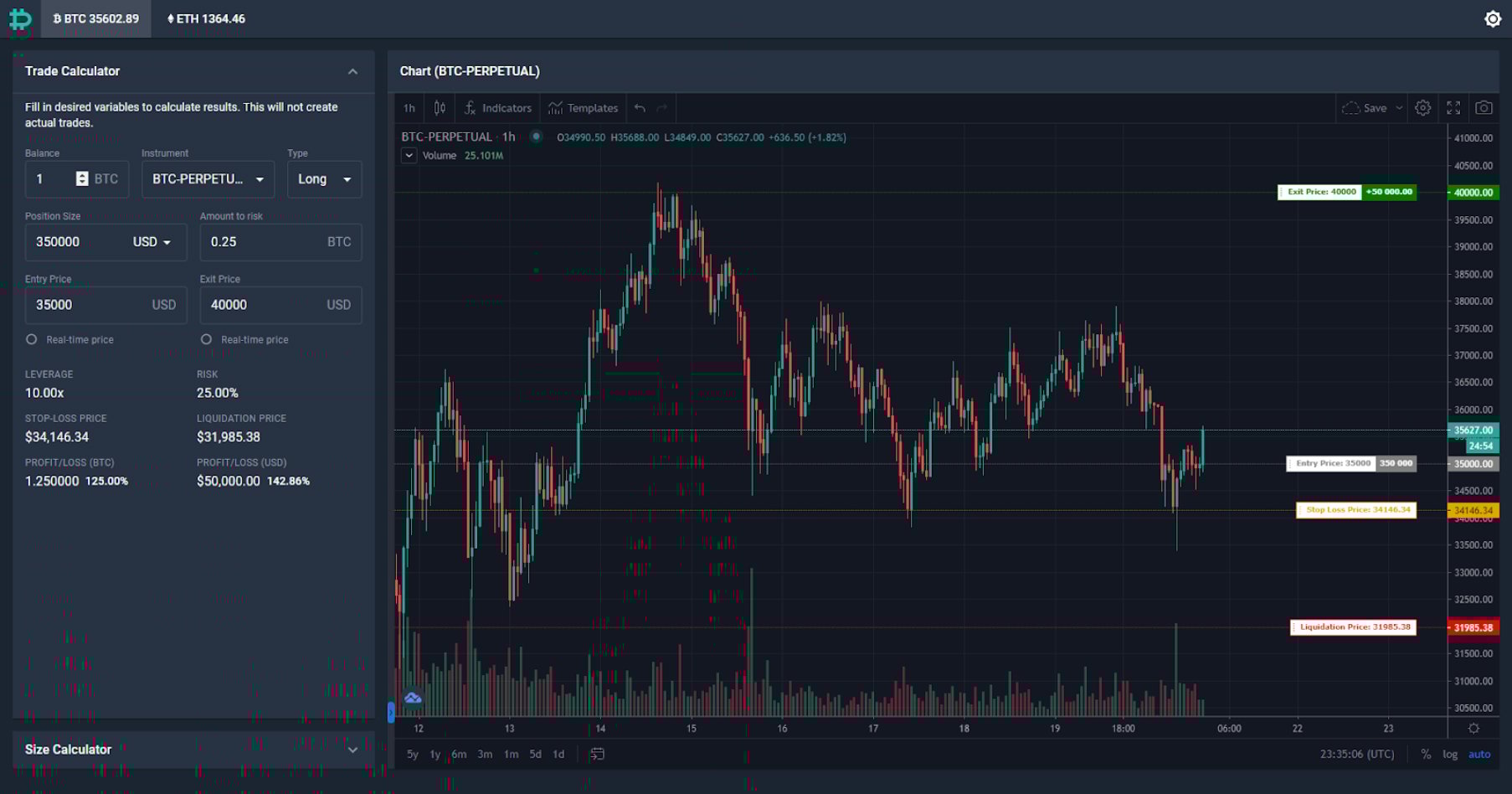This screenshot has width=1512, height=794.
Task: Enable Real-time price for Entry Price
Action: click(32, 339)
